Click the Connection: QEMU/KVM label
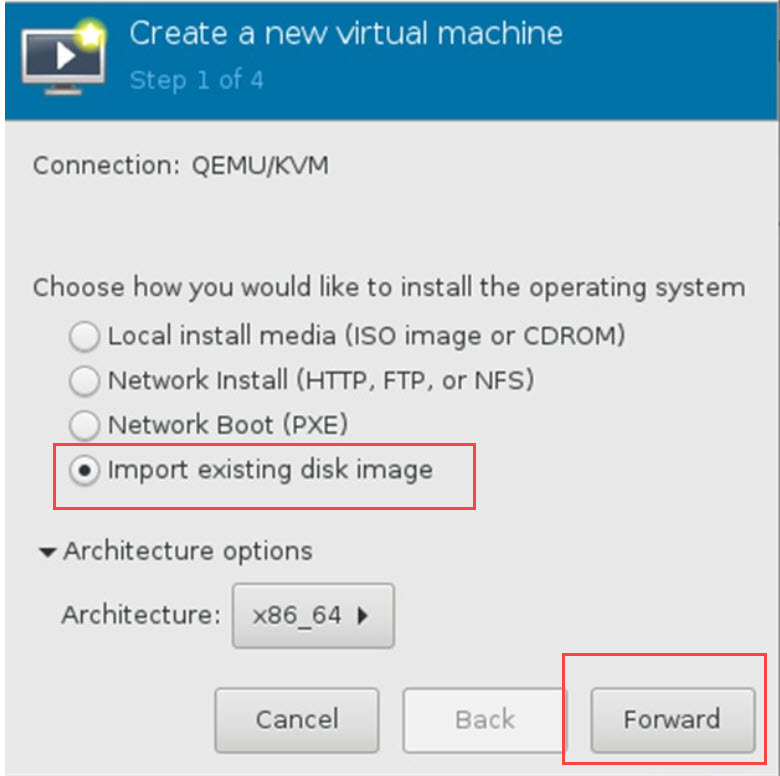The width and height of the screenshot is (780, 776). click(x=181, y=165)
